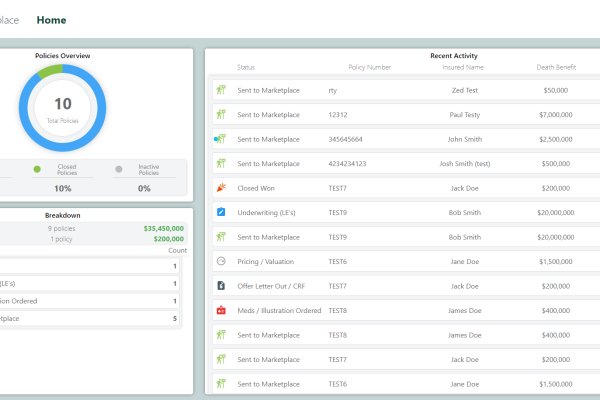Click the Policy Number column header
Image resolution: width=600 pixels, height=400 pixels.
(369, 67)
